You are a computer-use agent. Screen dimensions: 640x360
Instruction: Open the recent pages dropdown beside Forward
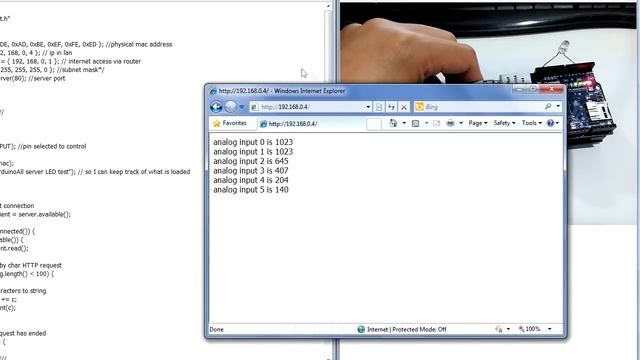242,107
